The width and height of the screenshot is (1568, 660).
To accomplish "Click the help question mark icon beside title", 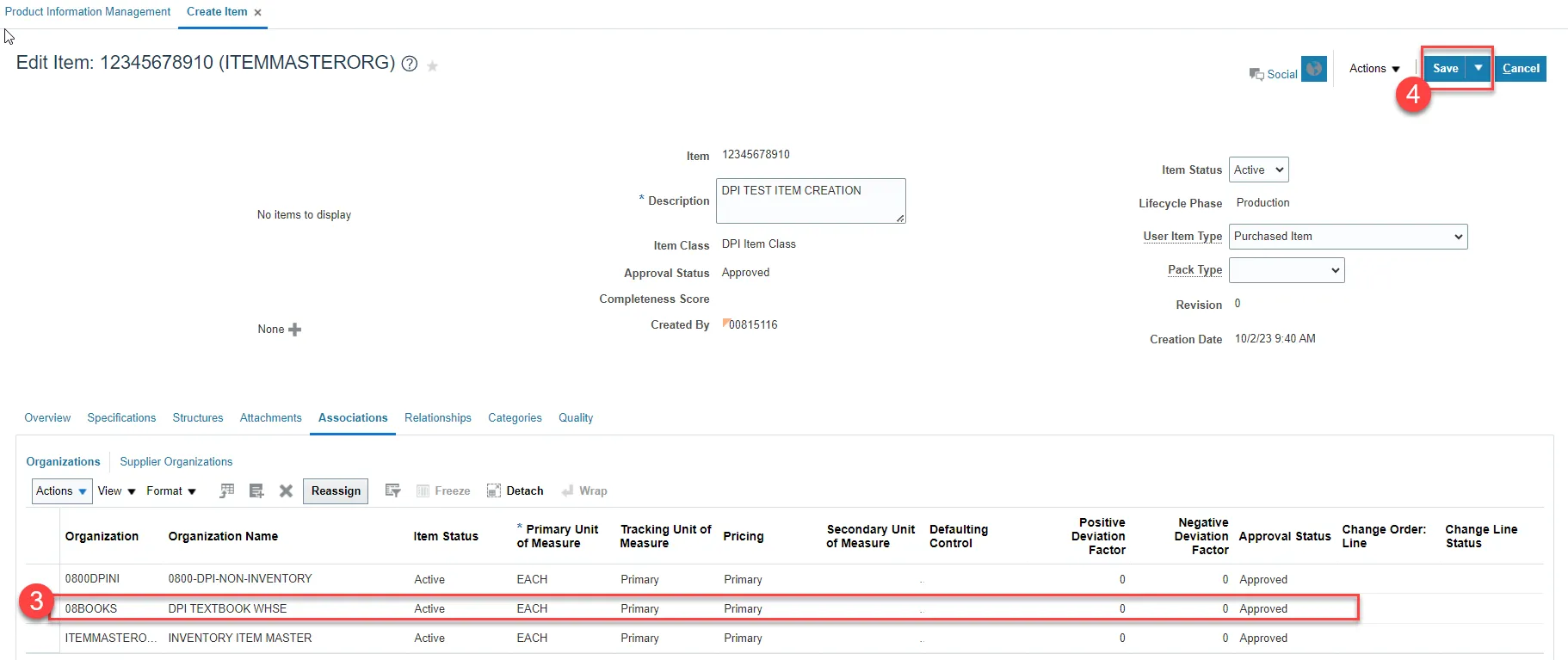I will click(x=410, y=65).
